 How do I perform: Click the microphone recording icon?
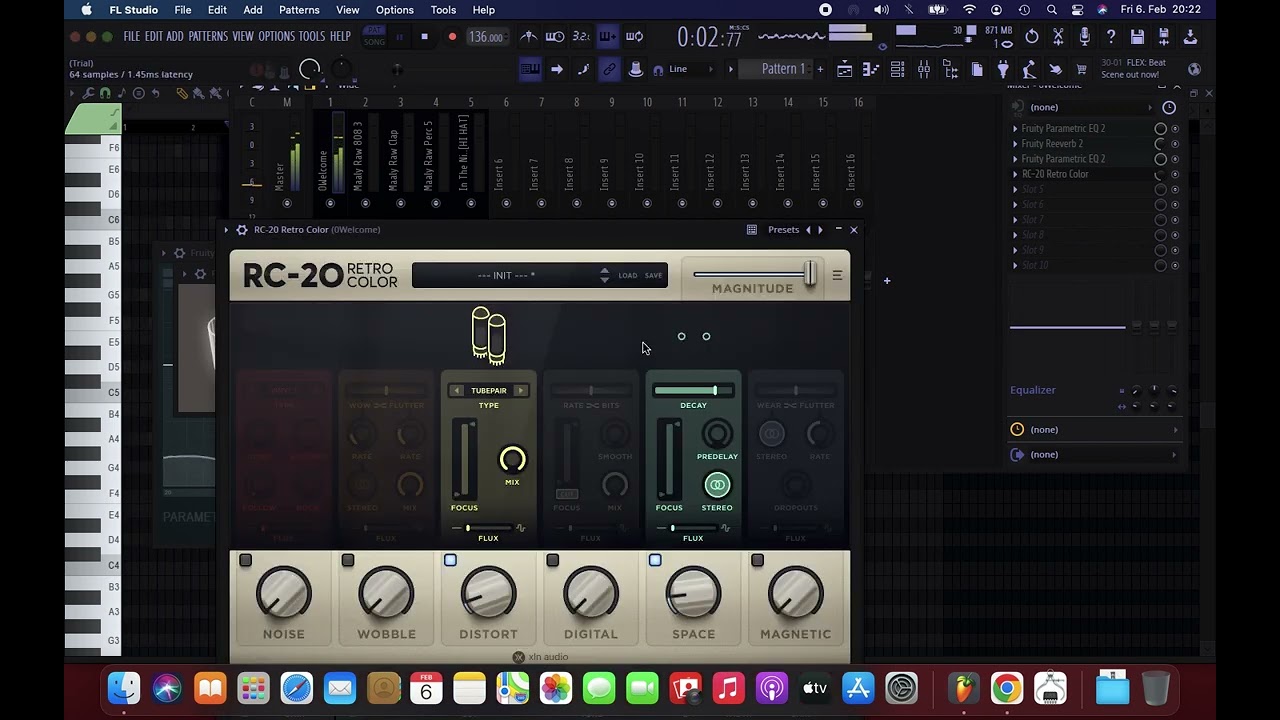coord(1085,37)
